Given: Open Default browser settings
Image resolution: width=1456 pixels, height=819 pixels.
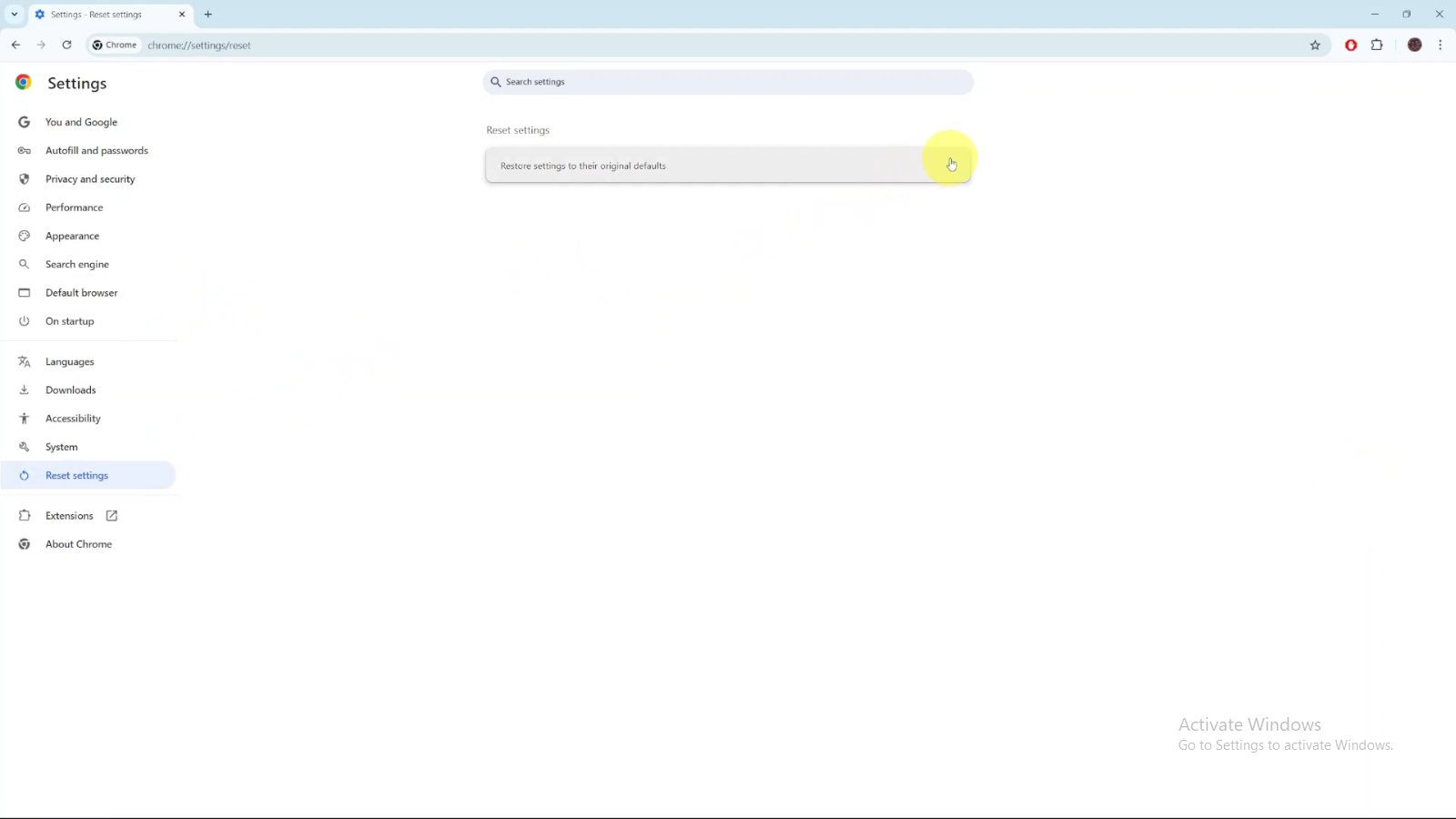Looking at the screenshot, I should pos(82,293).
